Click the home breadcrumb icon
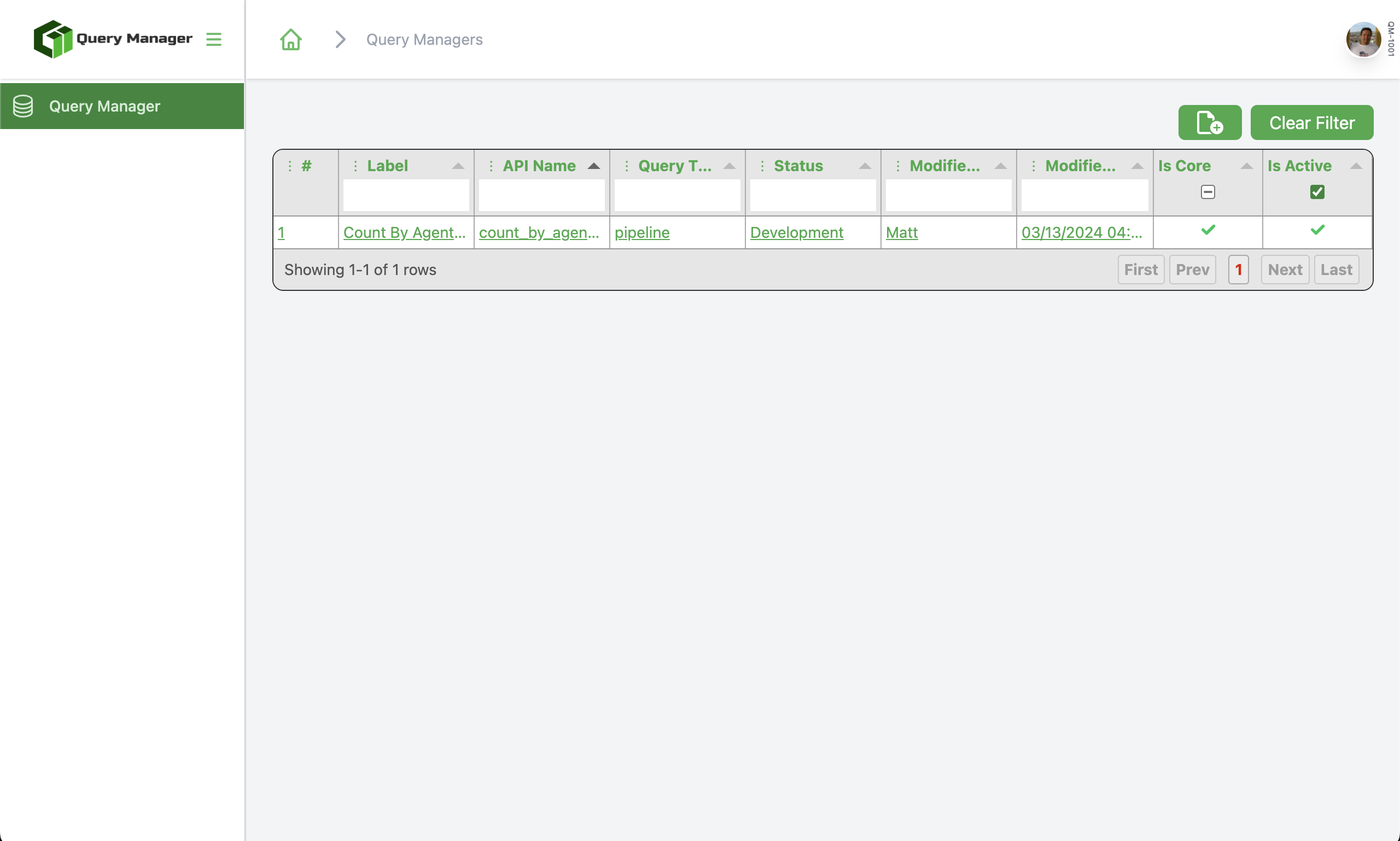The image size is (1400, 841). [x=290, y=39]
